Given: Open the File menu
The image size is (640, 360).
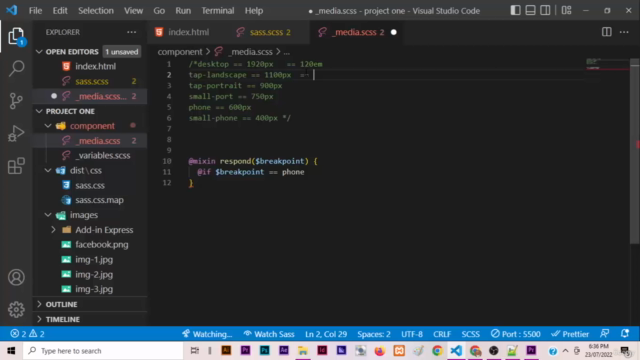Looking at the screenshot, I should coord(36,11).
